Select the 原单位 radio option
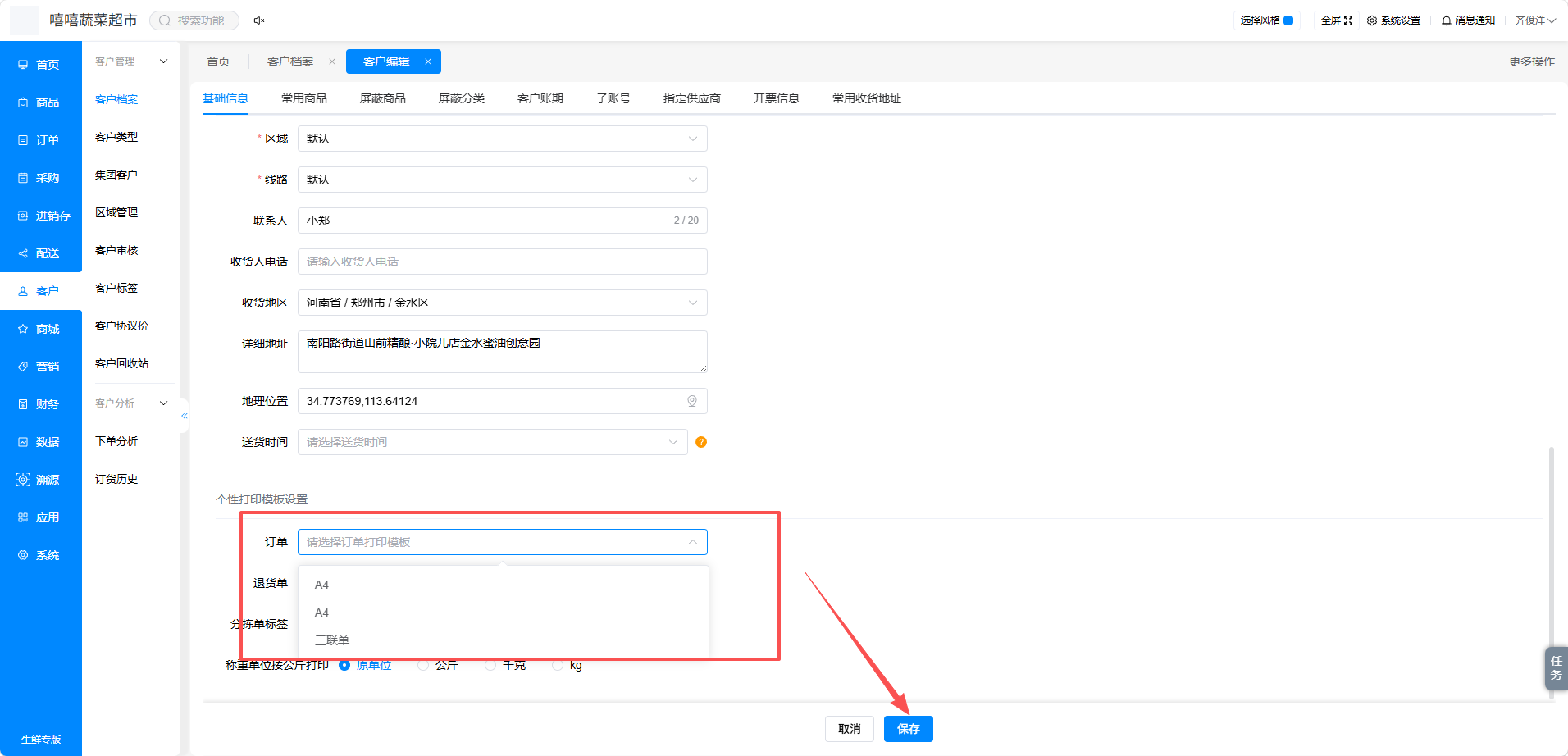1568x756 pixels. click(344, 665)
